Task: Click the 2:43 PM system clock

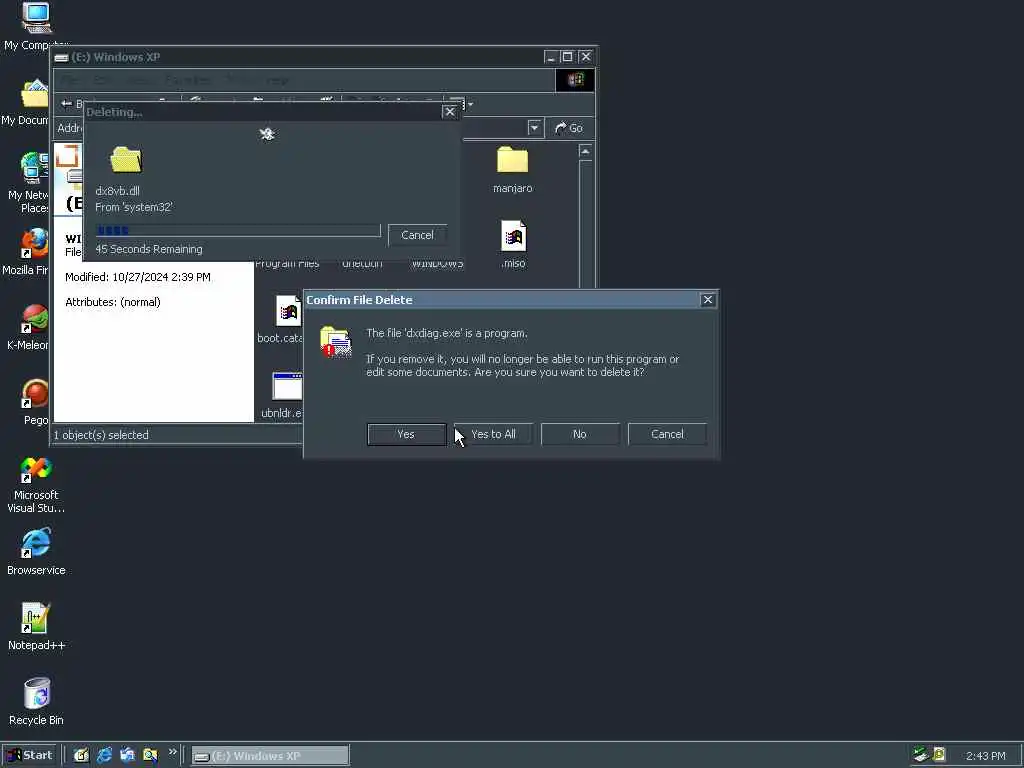Action: coord(985,756)
